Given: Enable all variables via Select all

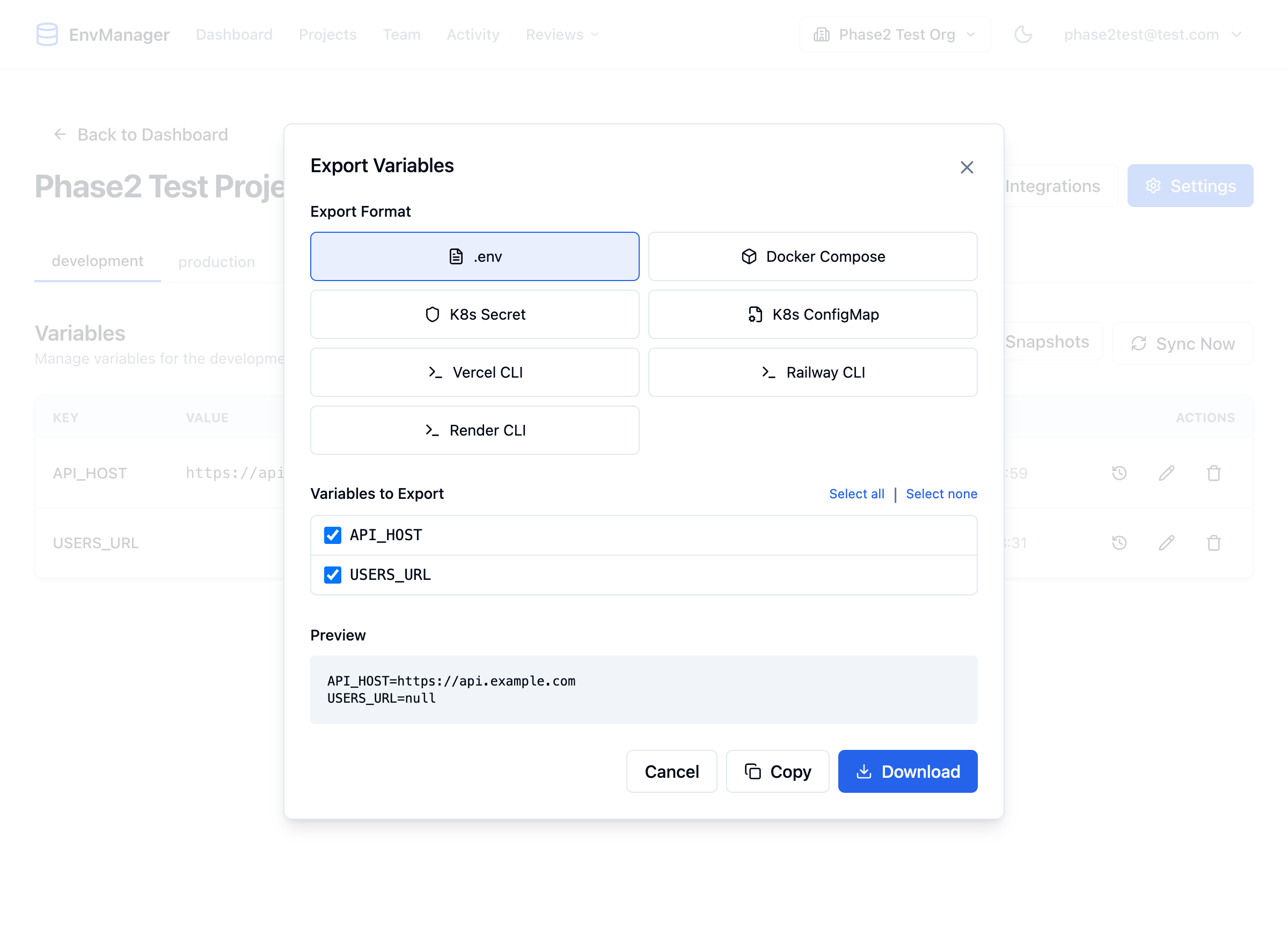Looking at the screenshot, I should point(856,494).
